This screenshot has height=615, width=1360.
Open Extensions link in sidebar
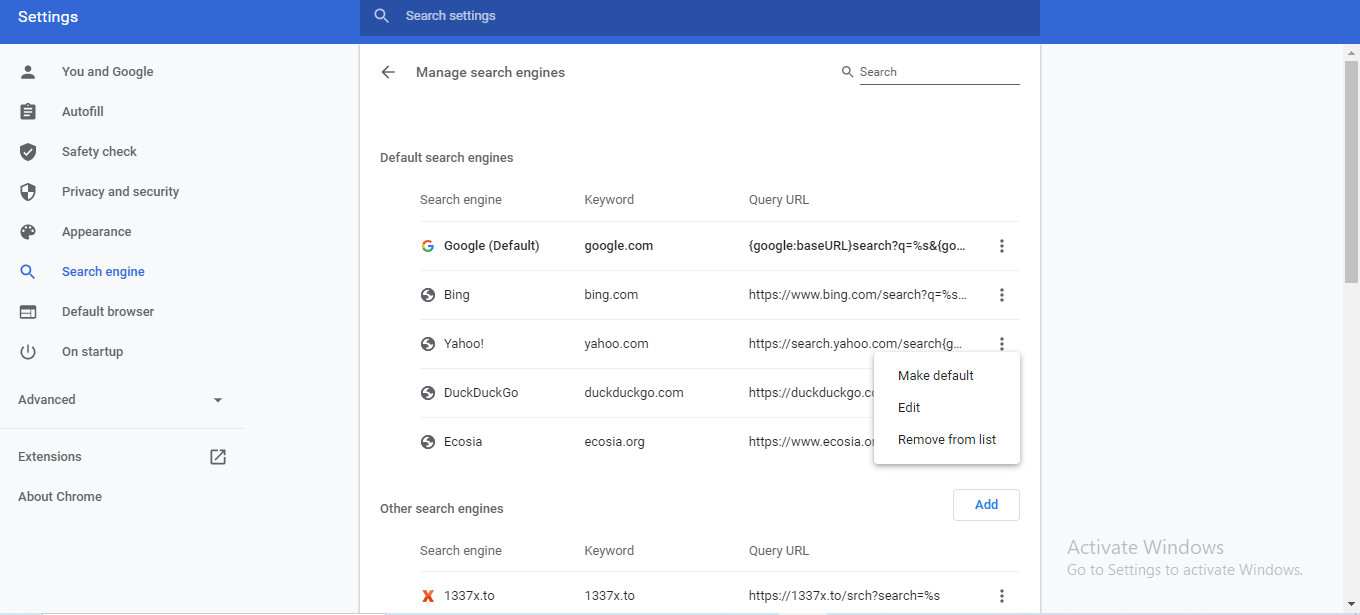pyautogui.click(x=50, y=457)
